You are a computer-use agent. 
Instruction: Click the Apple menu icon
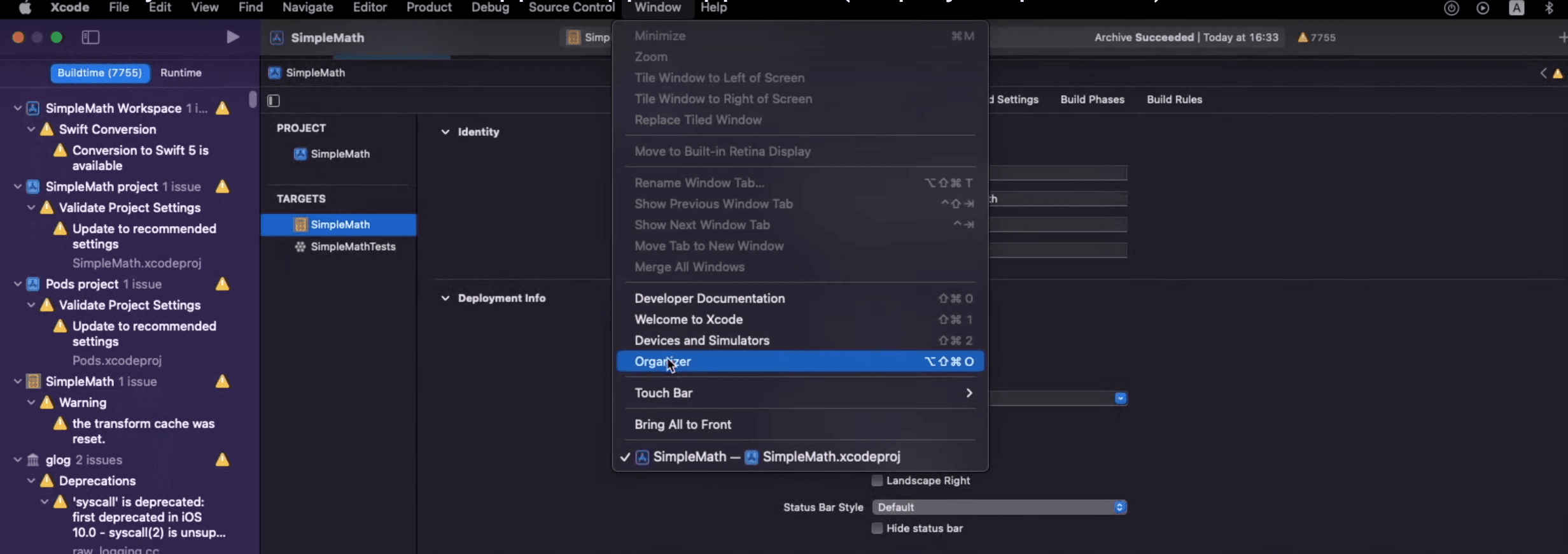(x=25, y=8)
